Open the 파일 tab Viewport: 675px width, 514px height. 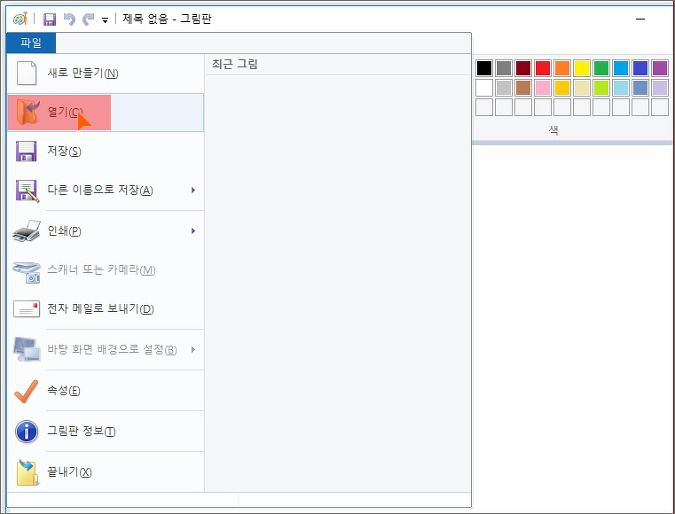tap(31, 43)
